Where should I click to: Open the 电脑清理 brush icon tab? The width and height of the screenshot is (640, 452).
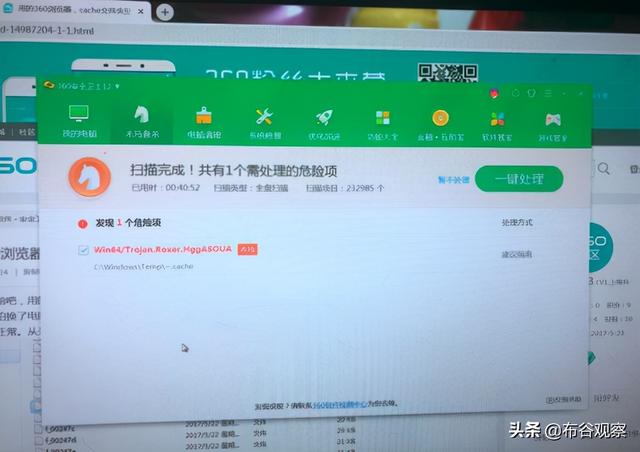point(204,122)
